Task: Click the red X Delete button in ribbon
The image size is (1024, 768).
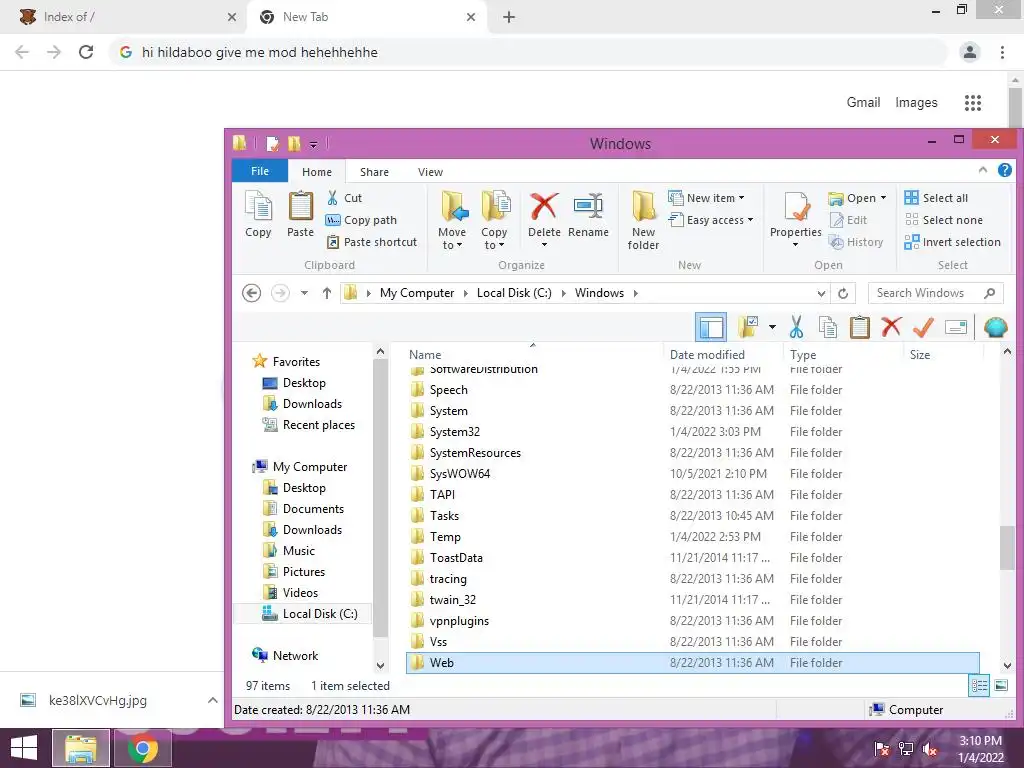Action: pos(544,206)
